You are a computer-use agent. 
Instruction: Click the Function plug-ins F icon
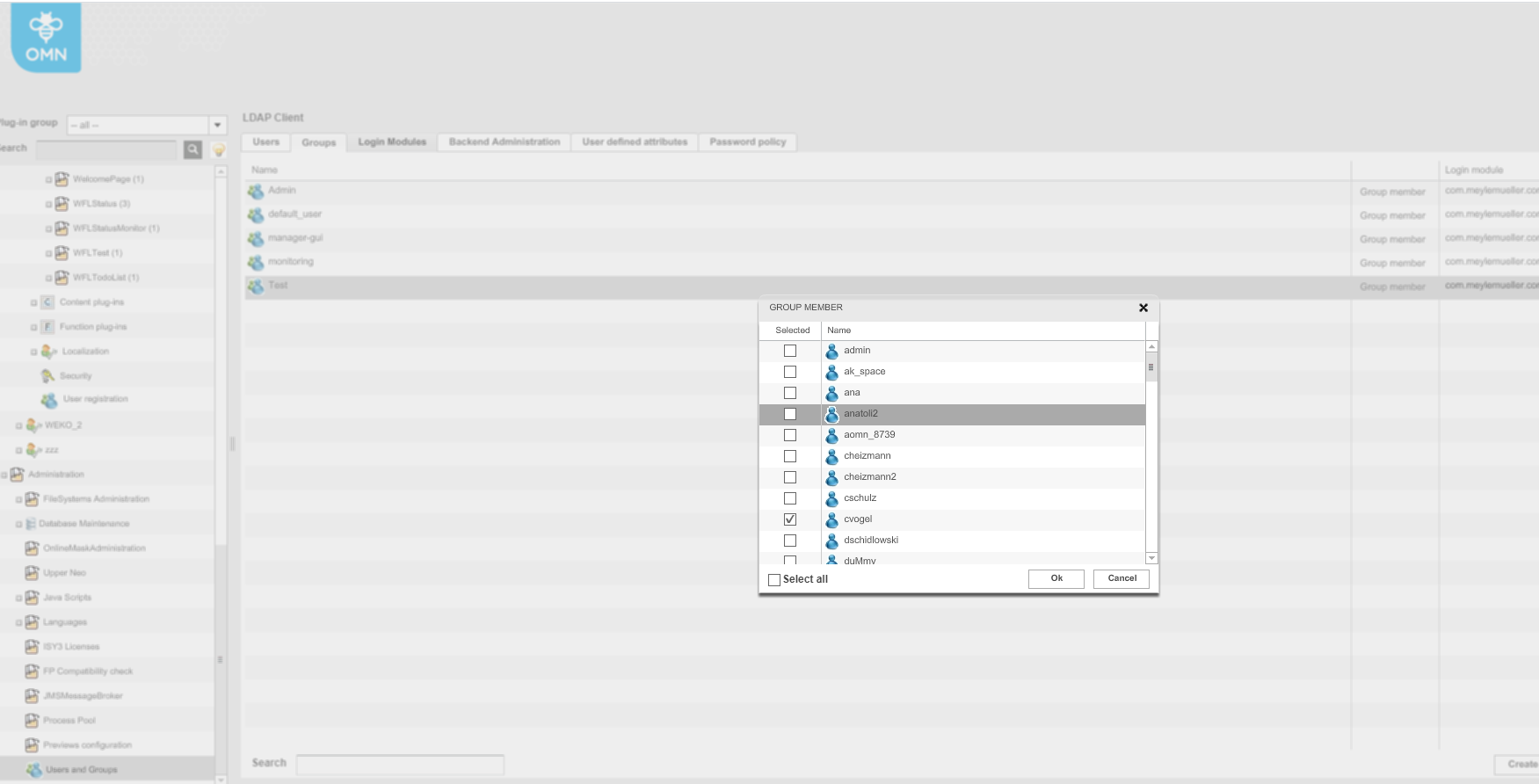click(x=47, y=327)
